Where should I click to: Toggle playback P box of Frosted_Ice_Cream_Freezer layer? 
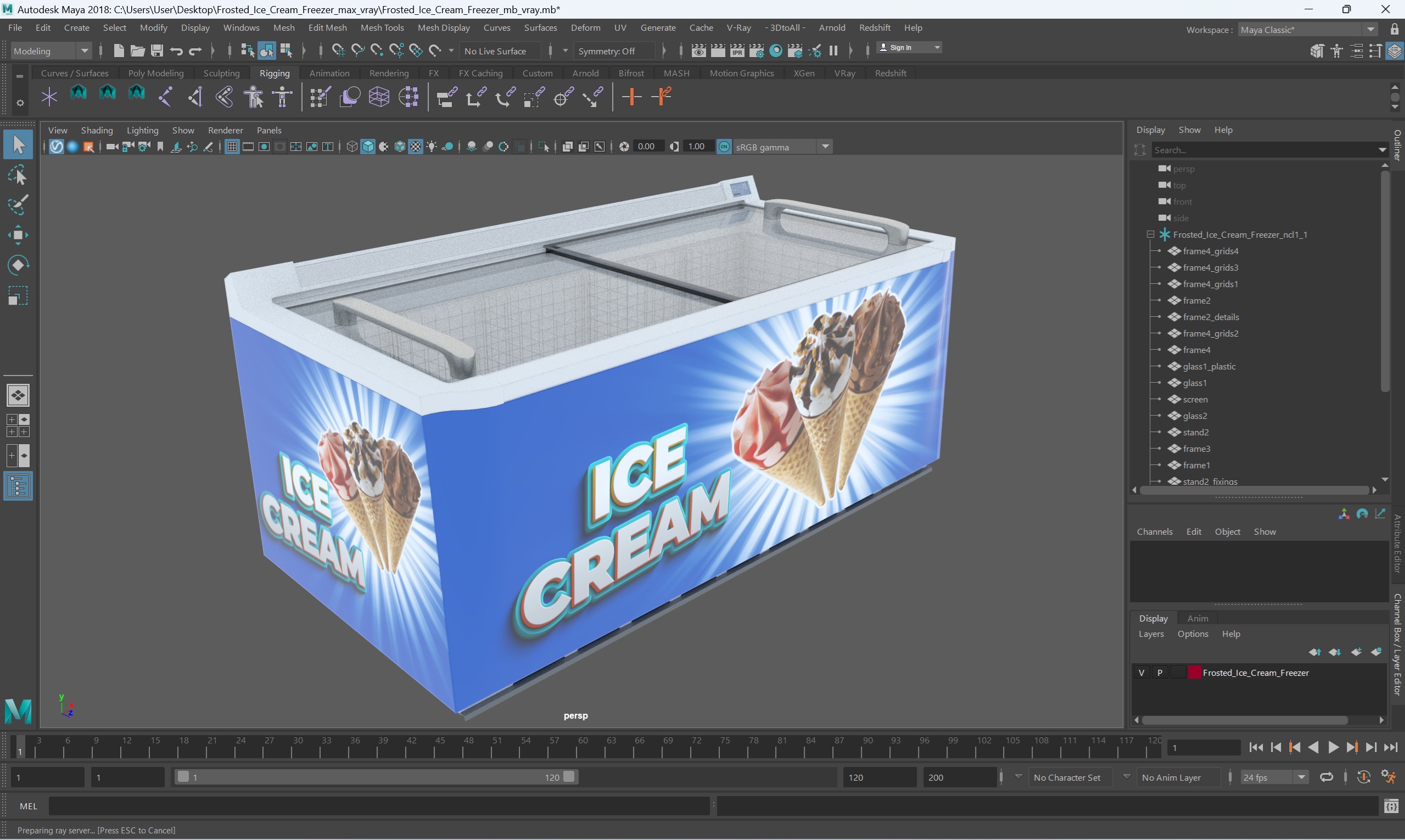coord(1160,673)
